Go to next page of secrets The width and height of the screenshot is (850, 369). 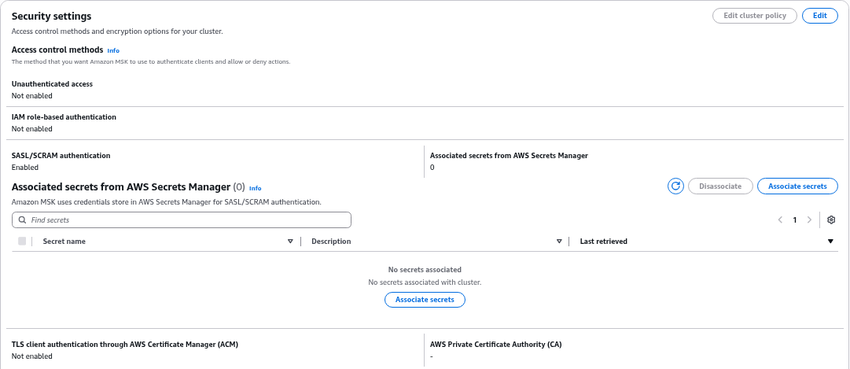(809, 220)
